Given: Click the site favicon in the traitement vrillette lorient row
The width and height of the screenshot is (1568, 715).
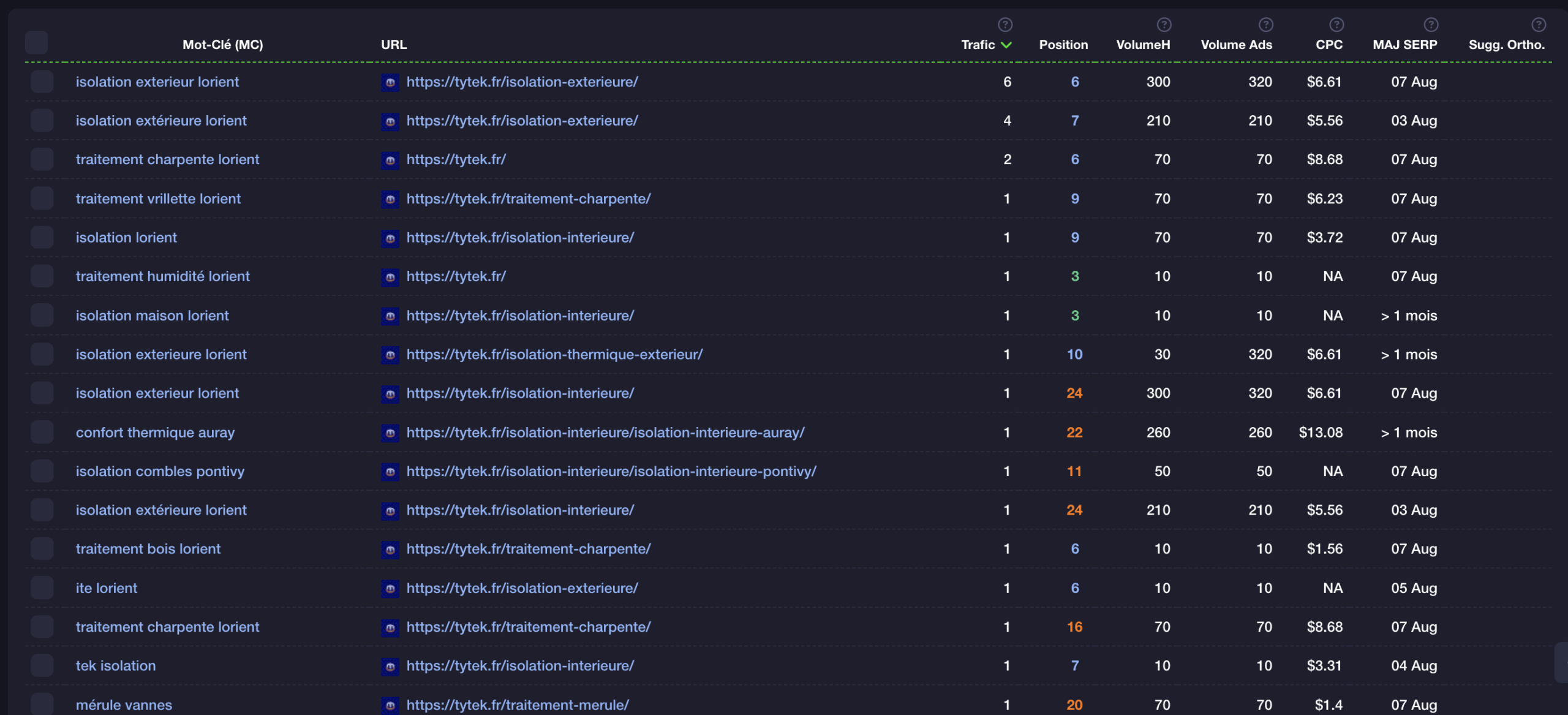Looking at the screenshot, I should tap(390, 199).
